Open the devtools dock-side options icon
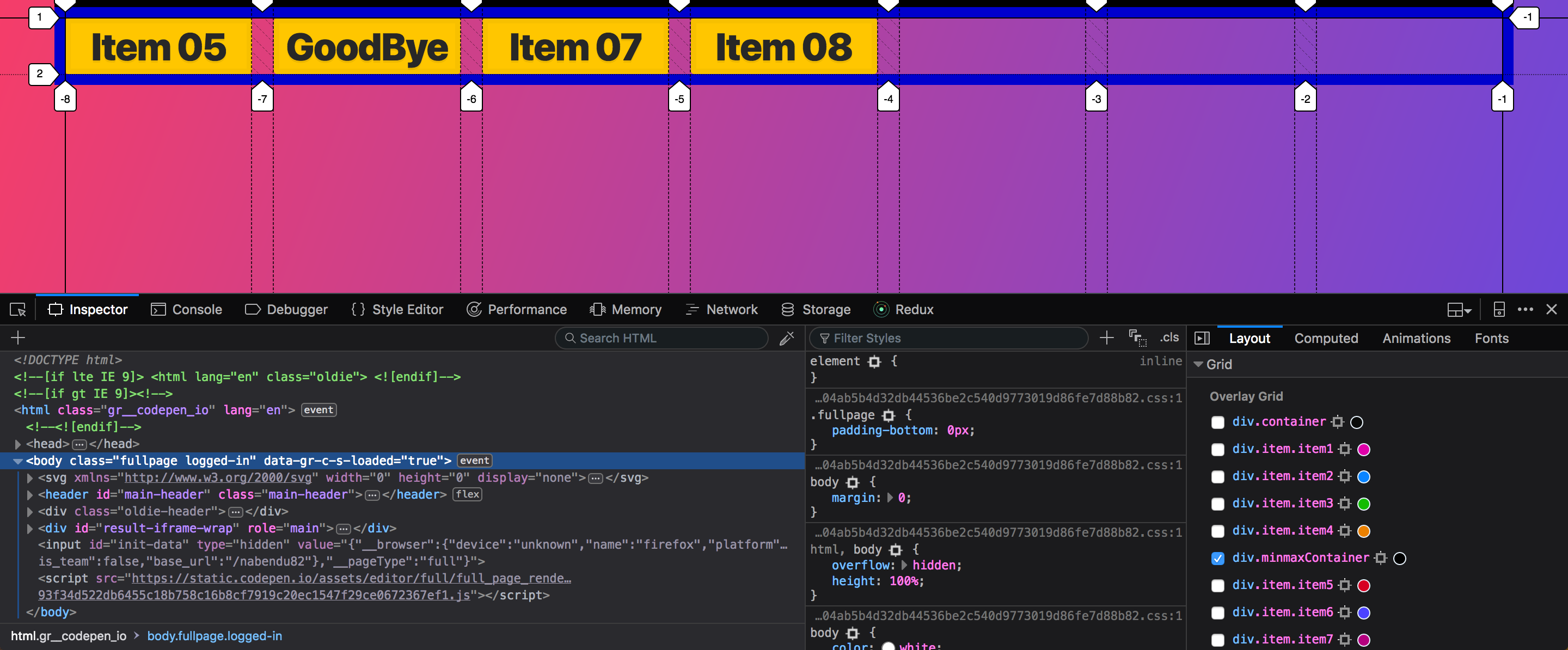This screenshot has width=1568, height=650. [1459, 310]
